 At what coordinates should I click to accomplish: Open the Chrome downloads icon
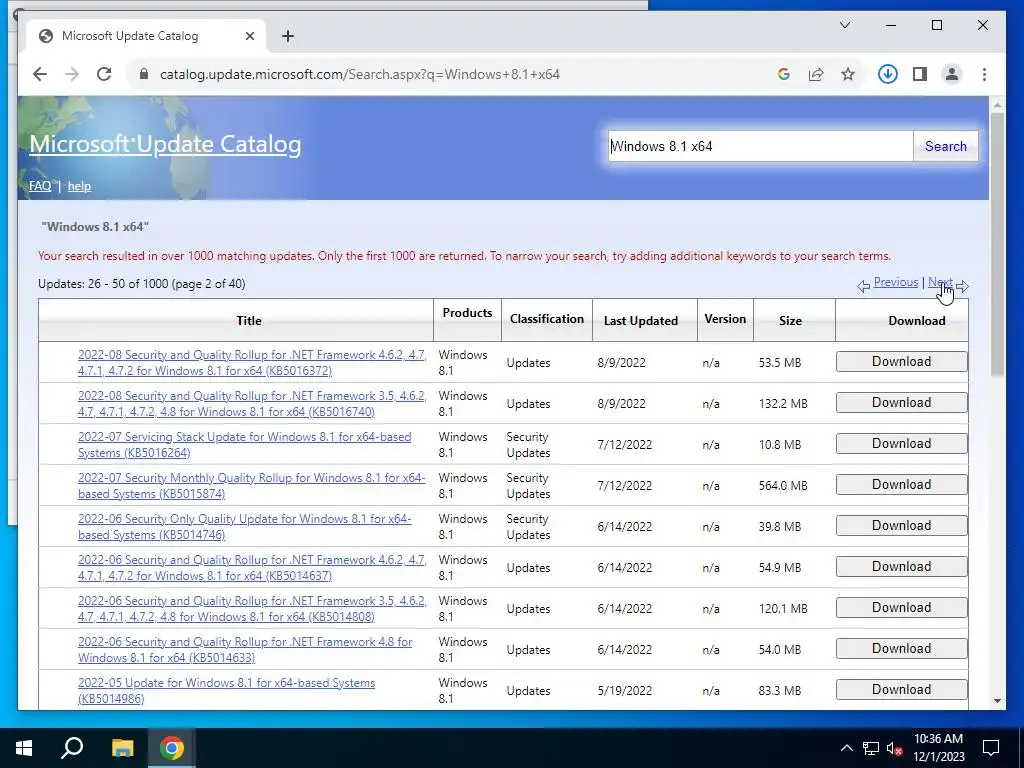click(888, 74)
